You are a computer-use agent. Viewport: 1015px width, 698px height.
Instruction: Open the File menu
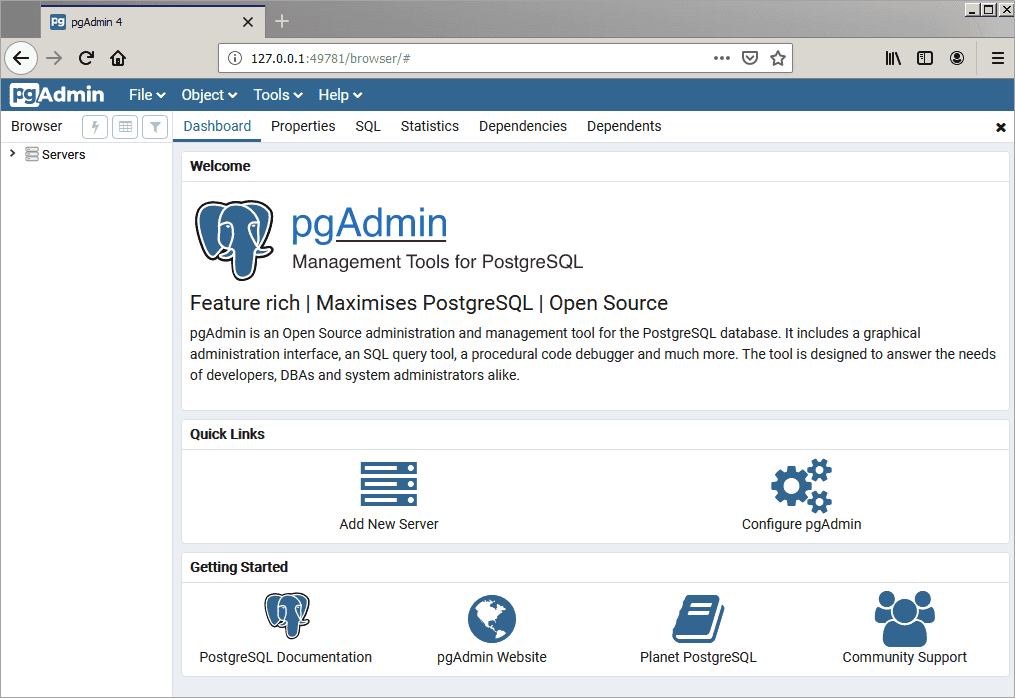tap(146, 94)
